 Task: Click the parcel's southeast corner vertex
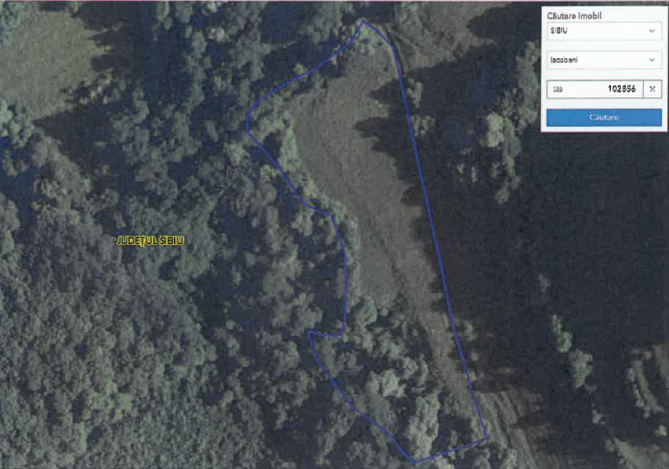tap(487, 438)
